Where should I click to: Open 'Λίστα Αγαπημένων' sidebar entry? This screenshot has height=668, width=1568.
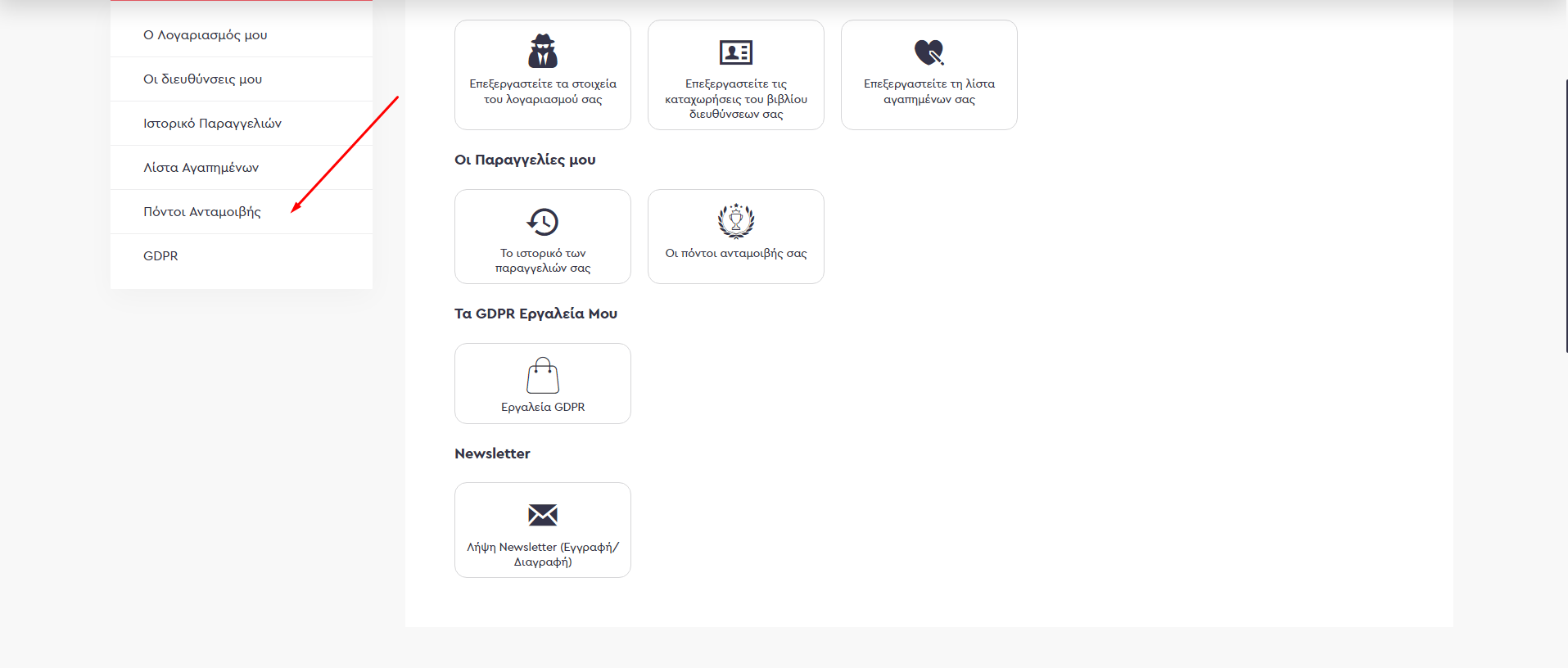[201, 168]
